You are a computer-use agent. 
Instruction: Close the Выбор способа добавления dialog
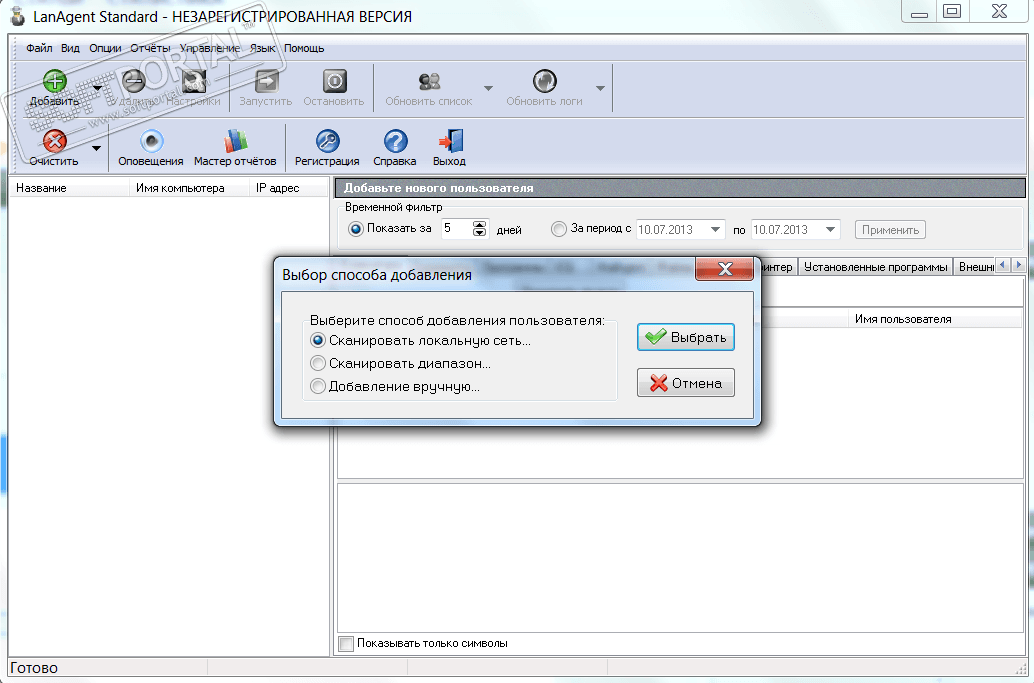pyautogui.click(x=725, y=268)
